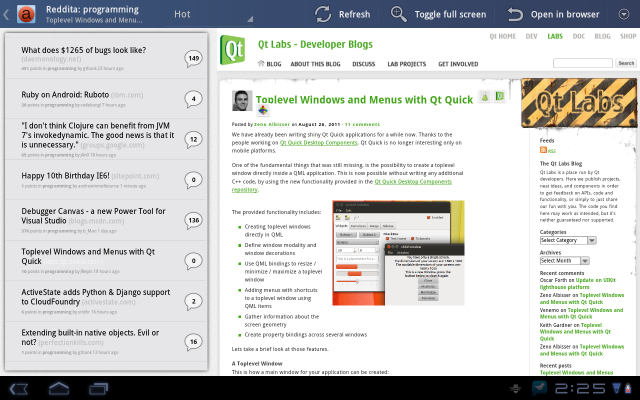Click the flask lab icon by title

pos(484,97)
